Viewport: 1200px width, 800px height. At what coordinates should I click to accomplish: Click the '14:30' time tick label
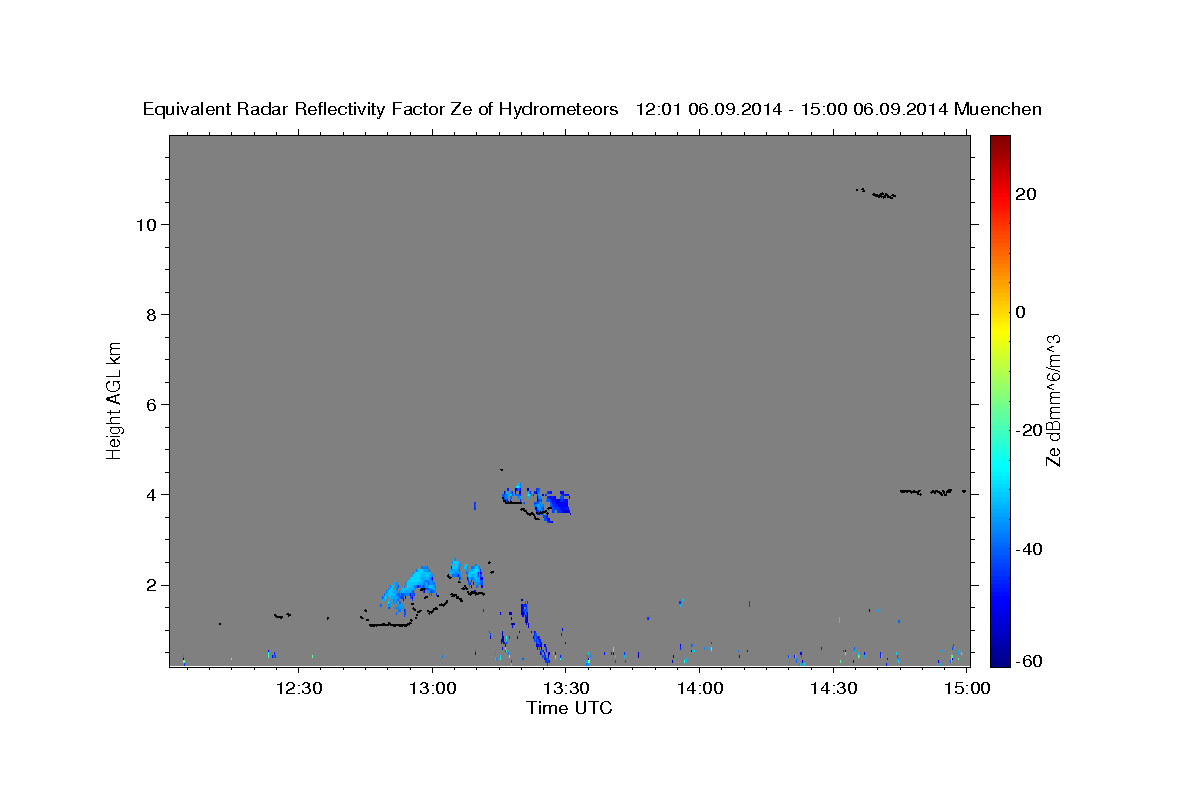[x=833, y=688]
